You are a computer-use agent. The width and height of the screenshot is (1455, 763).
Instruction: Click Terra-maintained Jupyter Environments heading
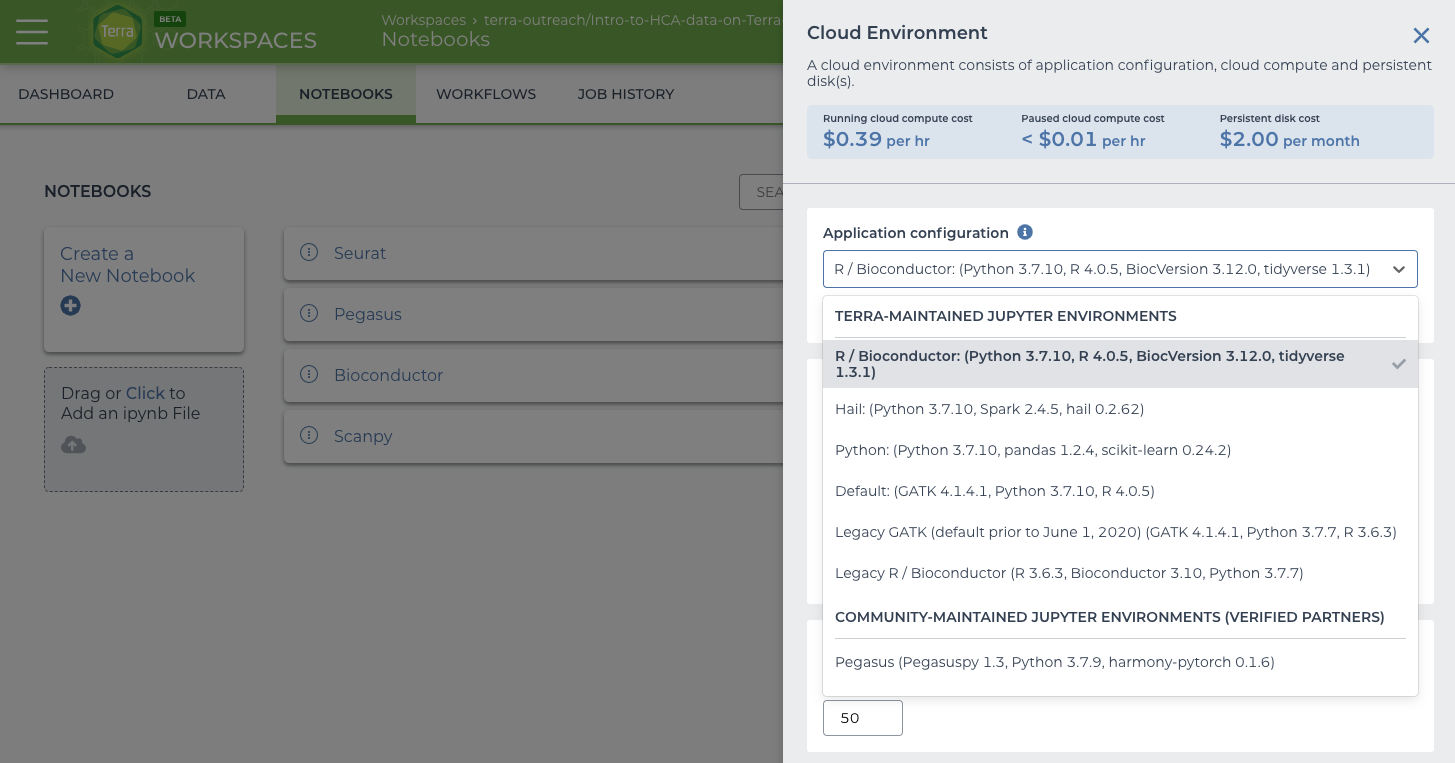point(1005,316)
